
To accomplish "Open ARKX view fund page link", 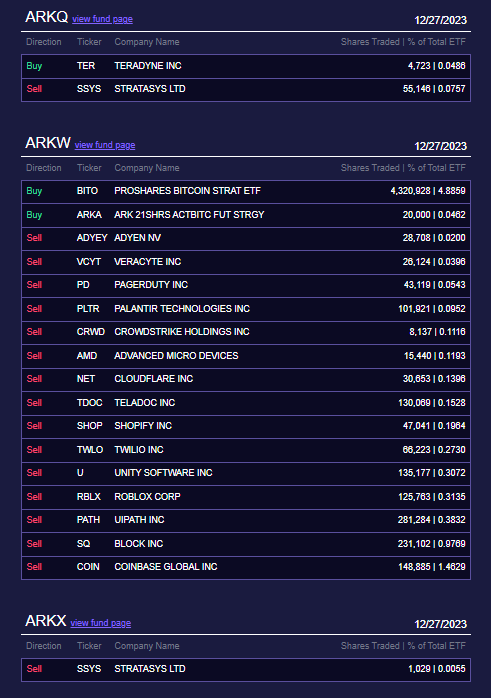I will pos(101,623).
